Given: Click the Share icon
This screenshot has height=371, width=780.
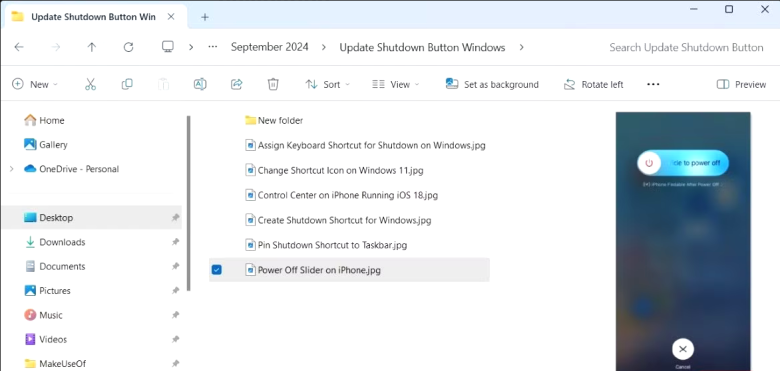Looking at the screenshot, I should point(236,85).
